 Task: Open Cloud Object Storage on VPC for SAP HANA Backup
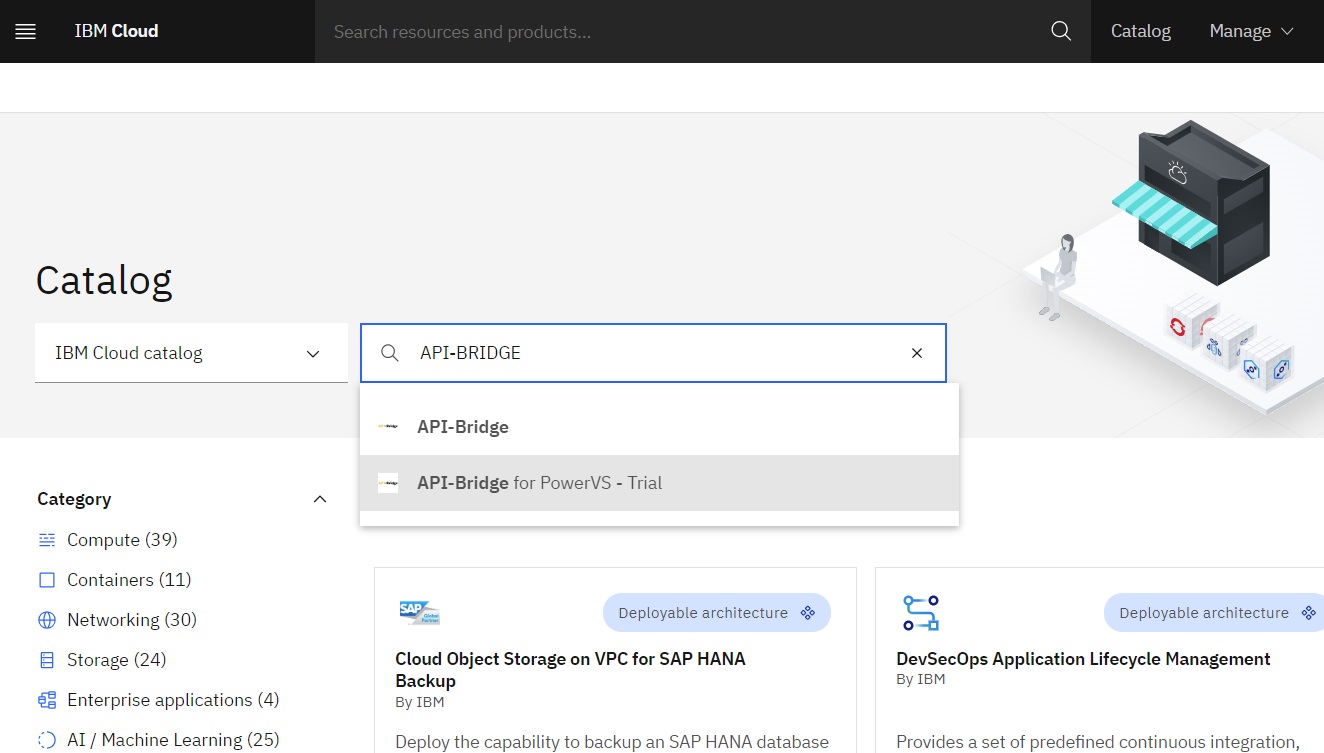point(570,670)
